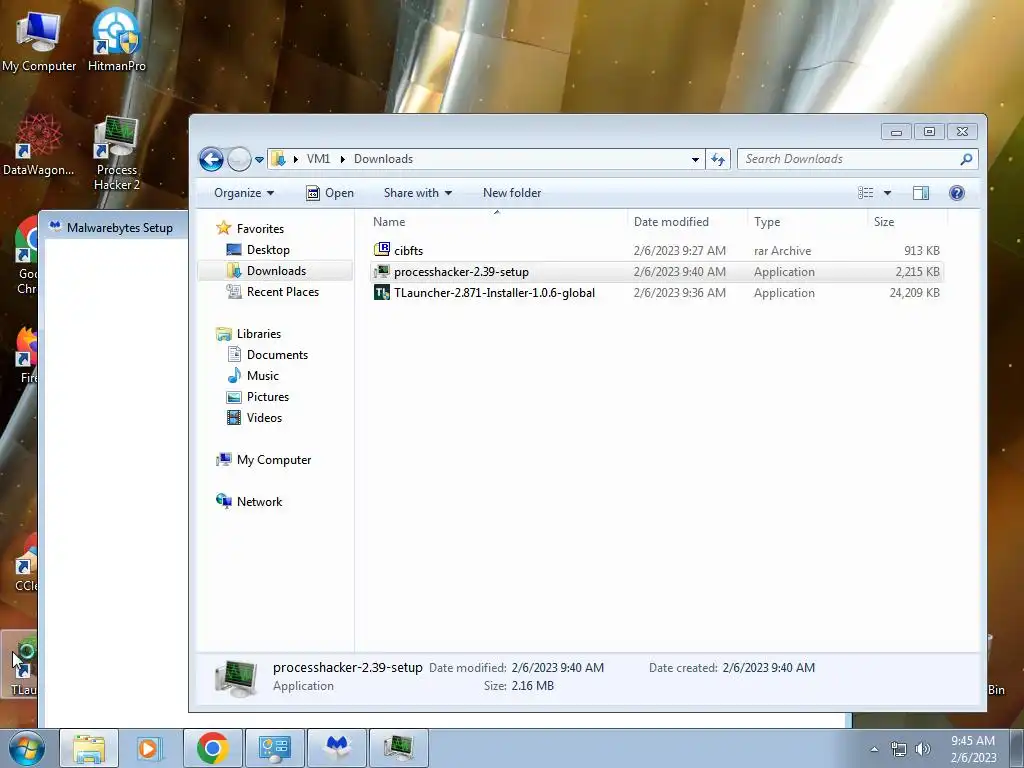Click the details pane Process Hacker file icon
This screenshot has width=1024, height=768.
(x=236, y=678)
